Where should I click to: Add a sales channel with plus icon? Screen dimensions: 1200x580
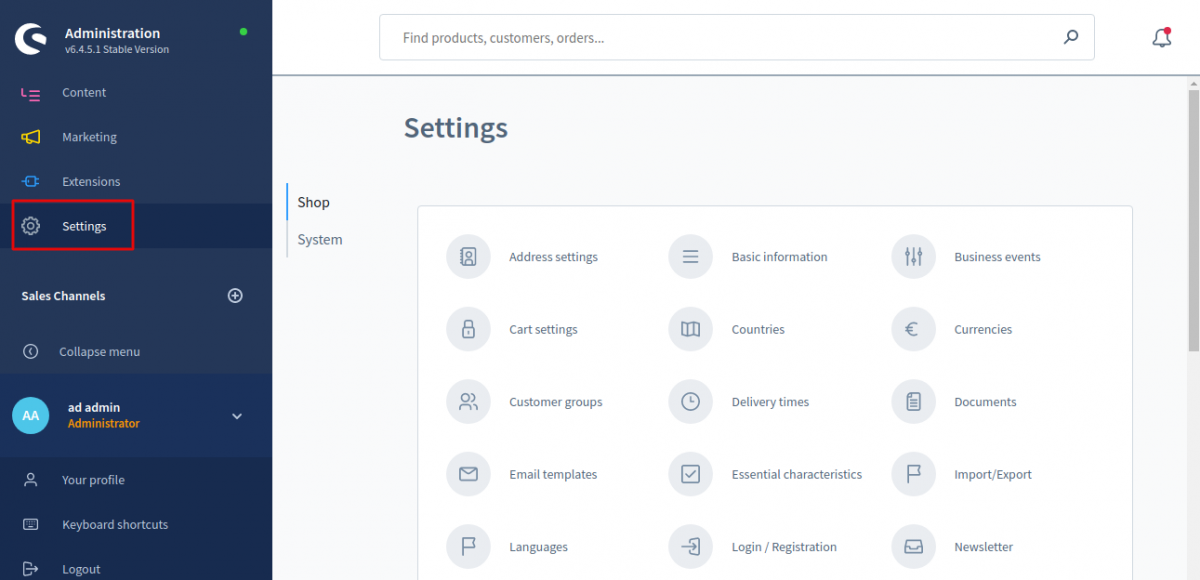[236, 296]
